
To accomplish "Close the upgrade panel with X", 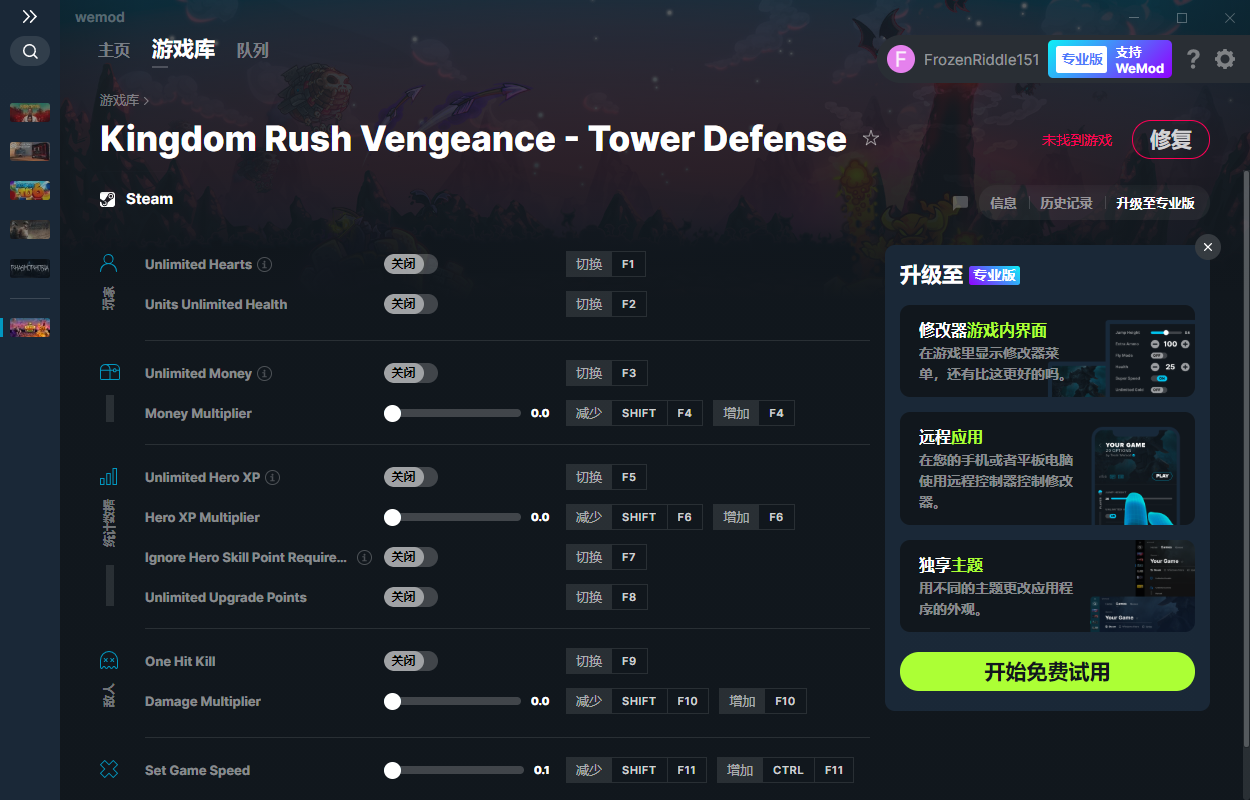I will click(1208, 247).
